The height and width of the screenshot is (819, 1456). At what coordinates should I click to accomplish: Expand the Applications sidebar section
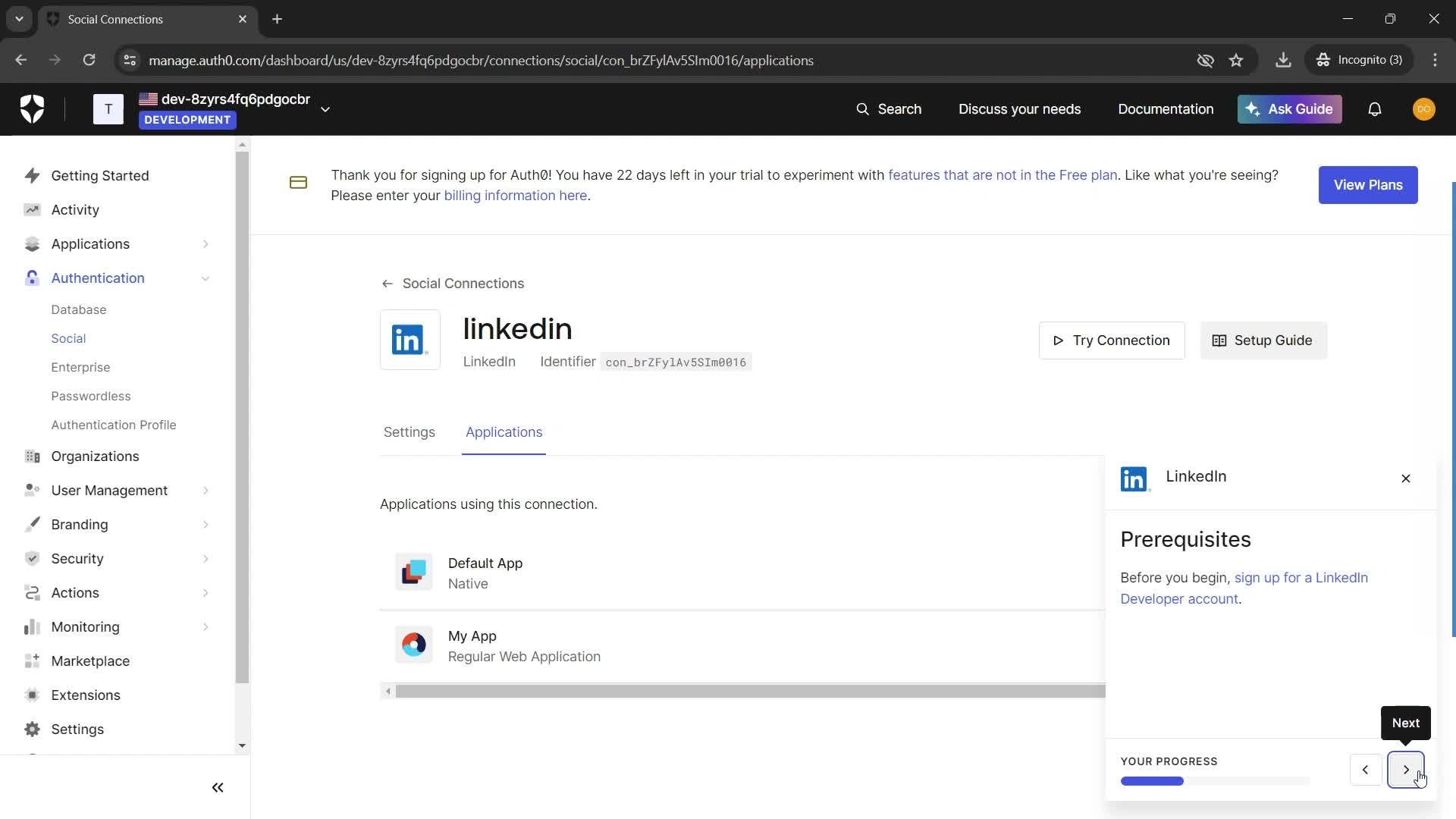coord(205,244)
